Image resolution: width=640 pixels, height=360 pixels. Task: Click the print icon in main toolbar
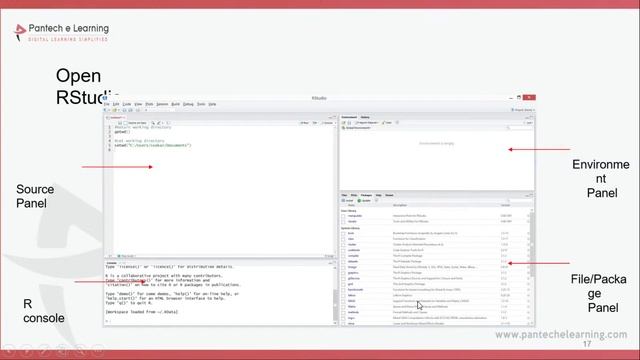tap(138, 110)
